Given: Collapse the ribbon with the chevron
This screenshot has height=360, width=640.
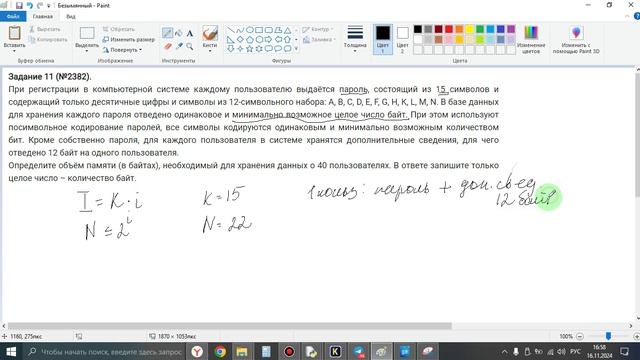Looking at the screenshot, I should pyautogui.click(x=627, y=16).
